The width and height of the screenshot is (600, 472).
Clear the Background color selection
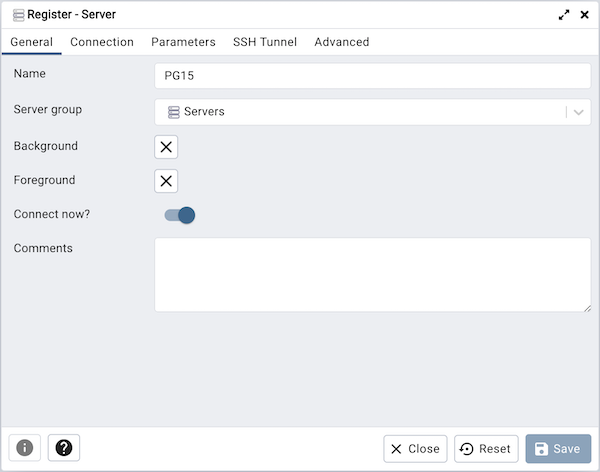[x=166, y=147]
